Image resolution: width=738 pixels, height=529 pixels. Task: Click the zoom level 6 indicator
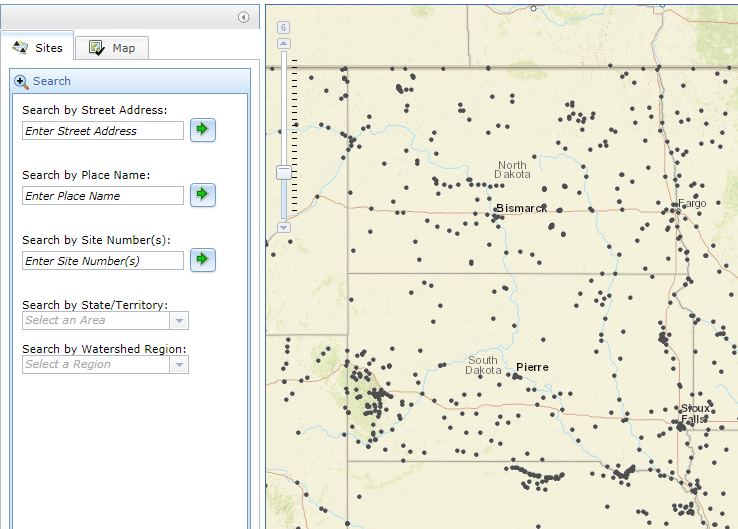click(284, 28)
